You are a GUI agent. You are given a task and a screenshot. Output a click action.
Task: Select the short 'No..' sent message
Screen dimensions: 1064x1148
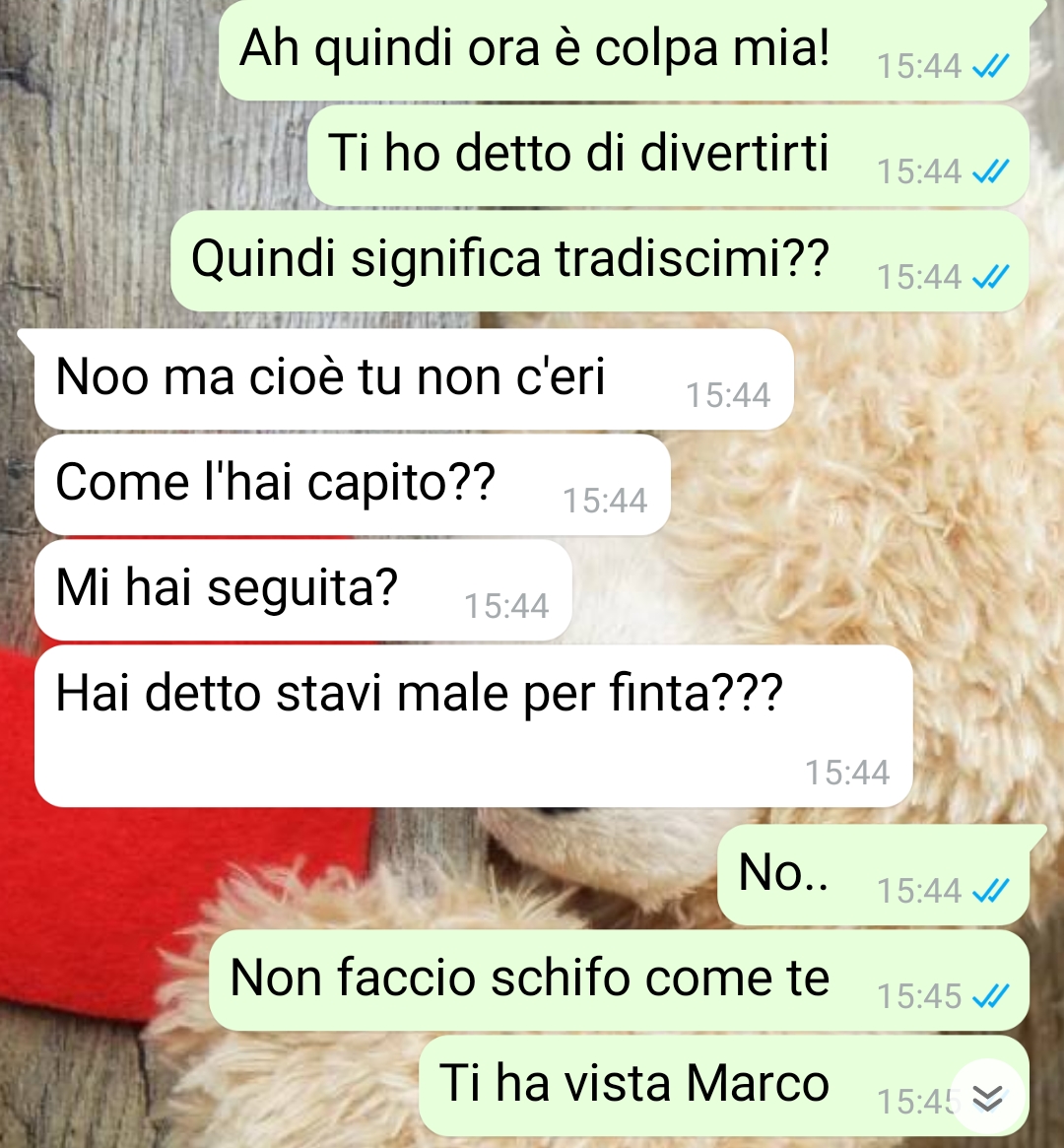coord(874,875)
